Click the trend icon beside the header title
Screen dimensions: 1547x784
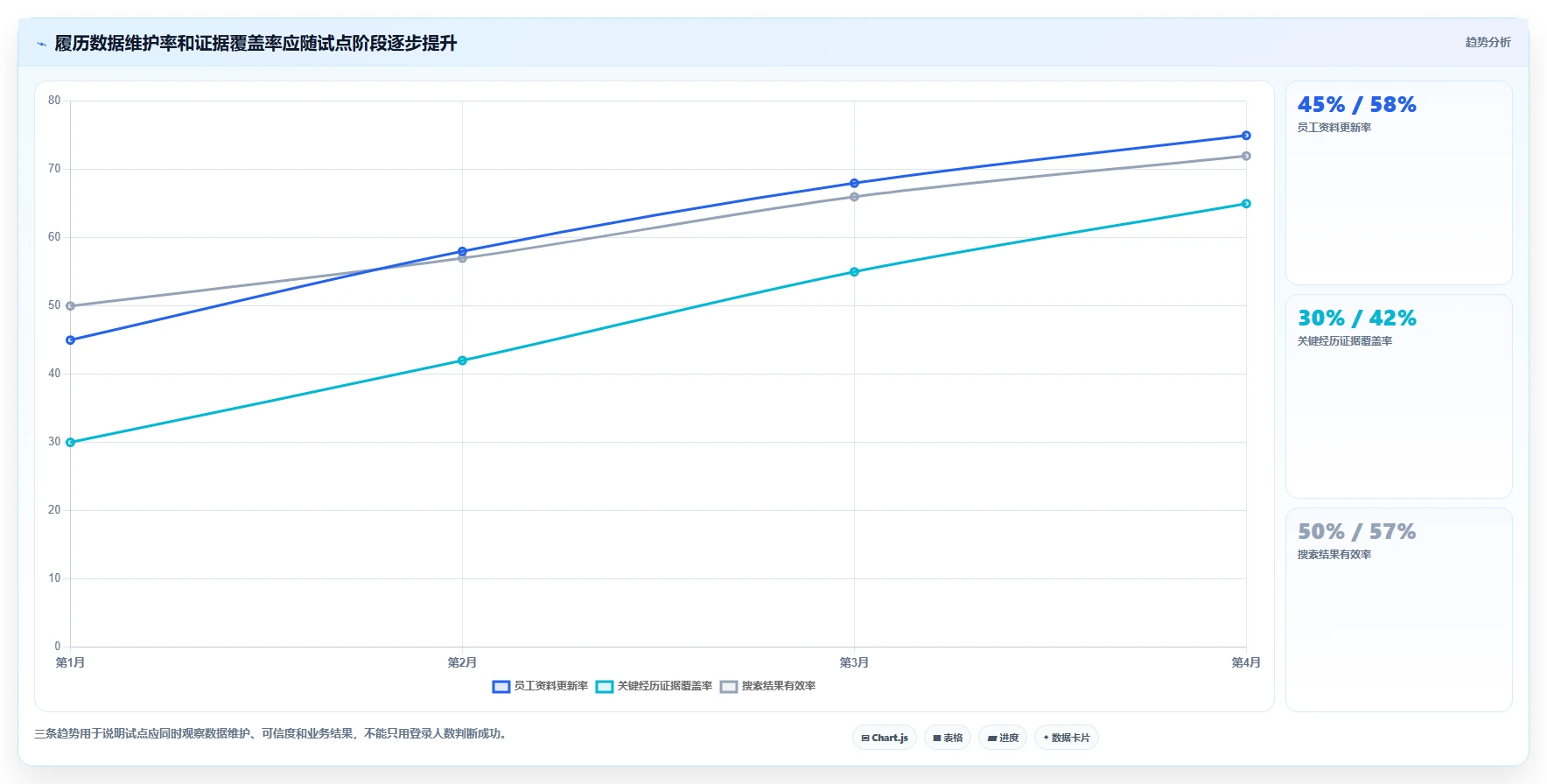[x=41, y=44]
